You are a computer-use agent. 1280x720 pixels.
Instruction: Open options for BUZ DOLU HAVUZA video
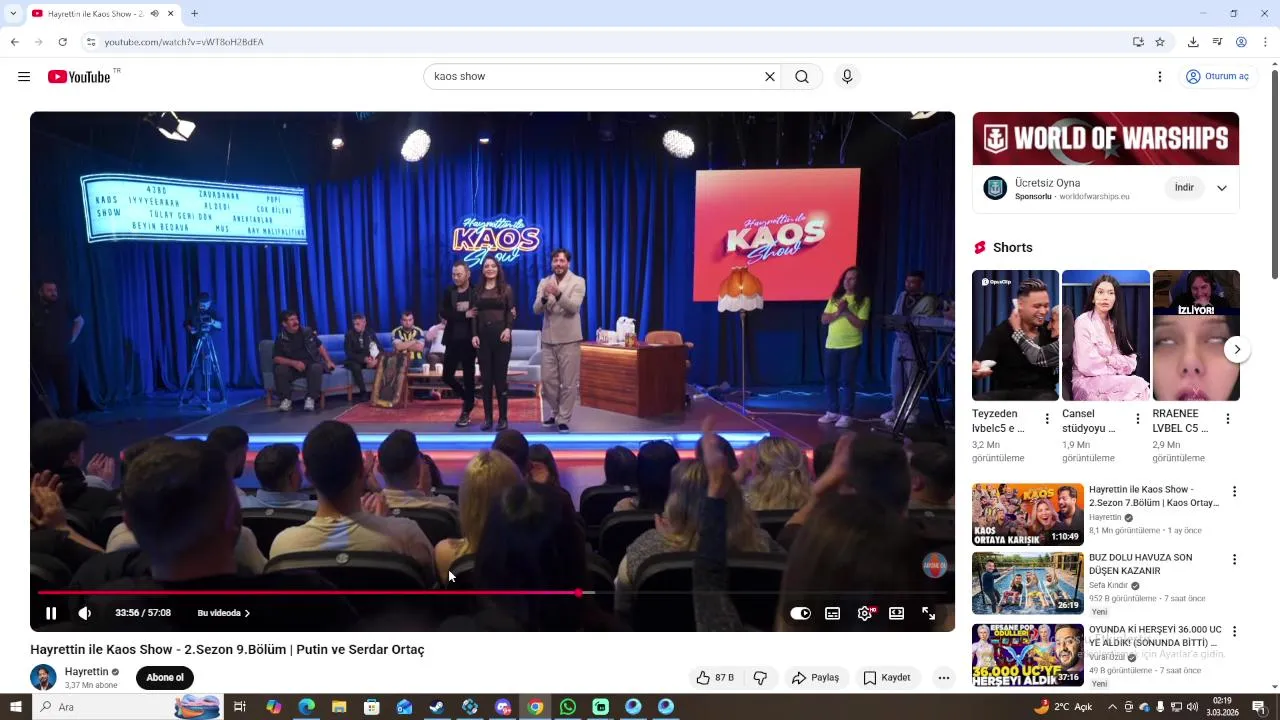coord(1234,559)
